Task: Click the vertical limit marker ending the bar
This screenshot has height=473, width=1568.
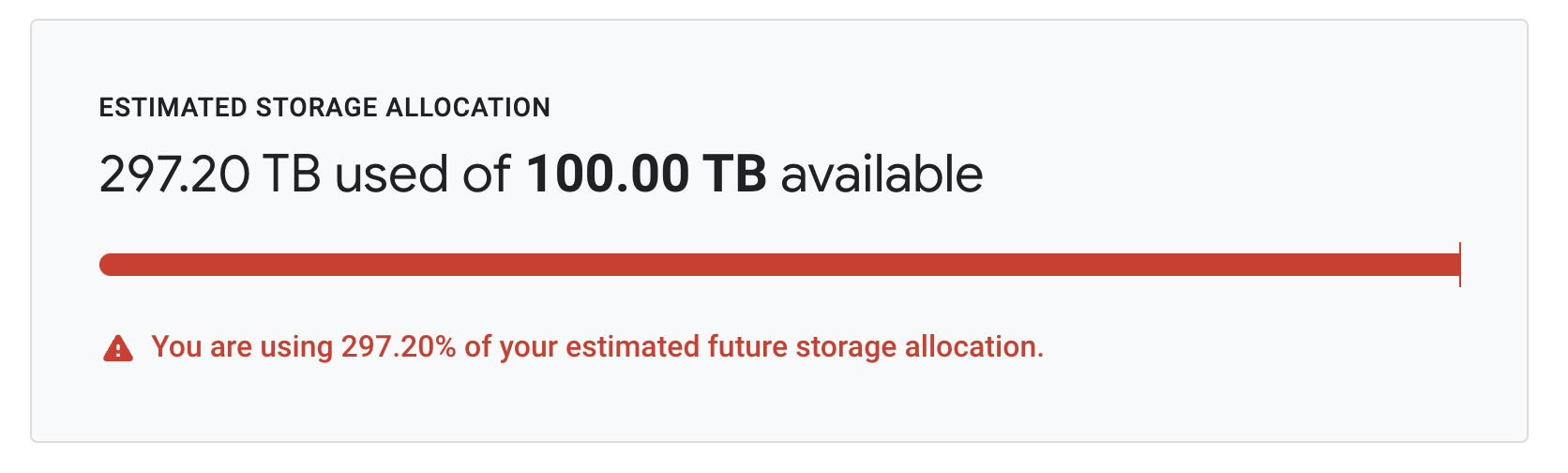Action: pyautogui.click(x=1460, y=265)
